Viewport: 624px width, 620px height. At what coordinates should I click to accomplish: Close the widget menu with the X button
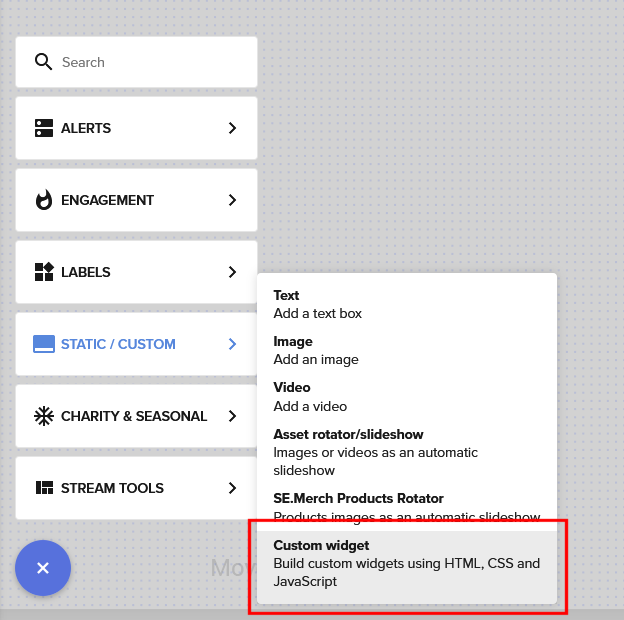point(43,567)
